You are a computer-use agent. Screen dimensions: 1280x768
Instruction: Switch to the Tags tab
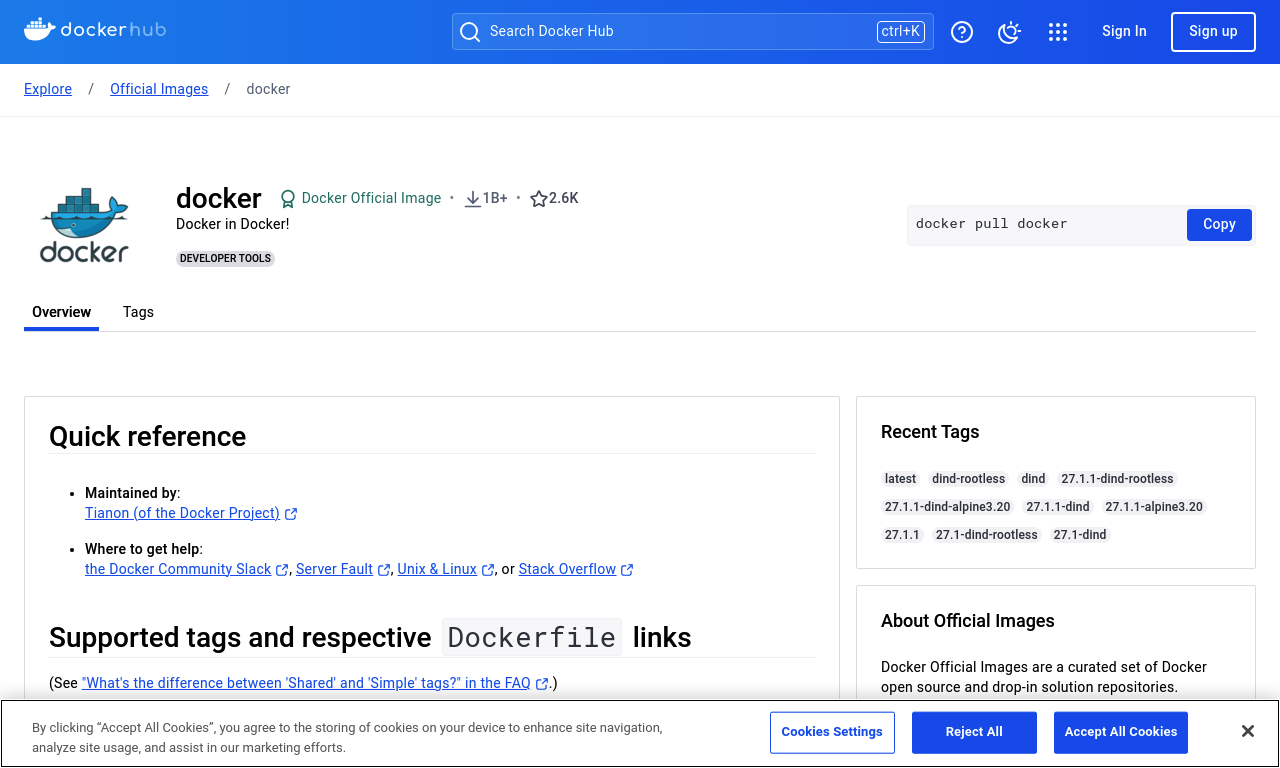point(138,312)
